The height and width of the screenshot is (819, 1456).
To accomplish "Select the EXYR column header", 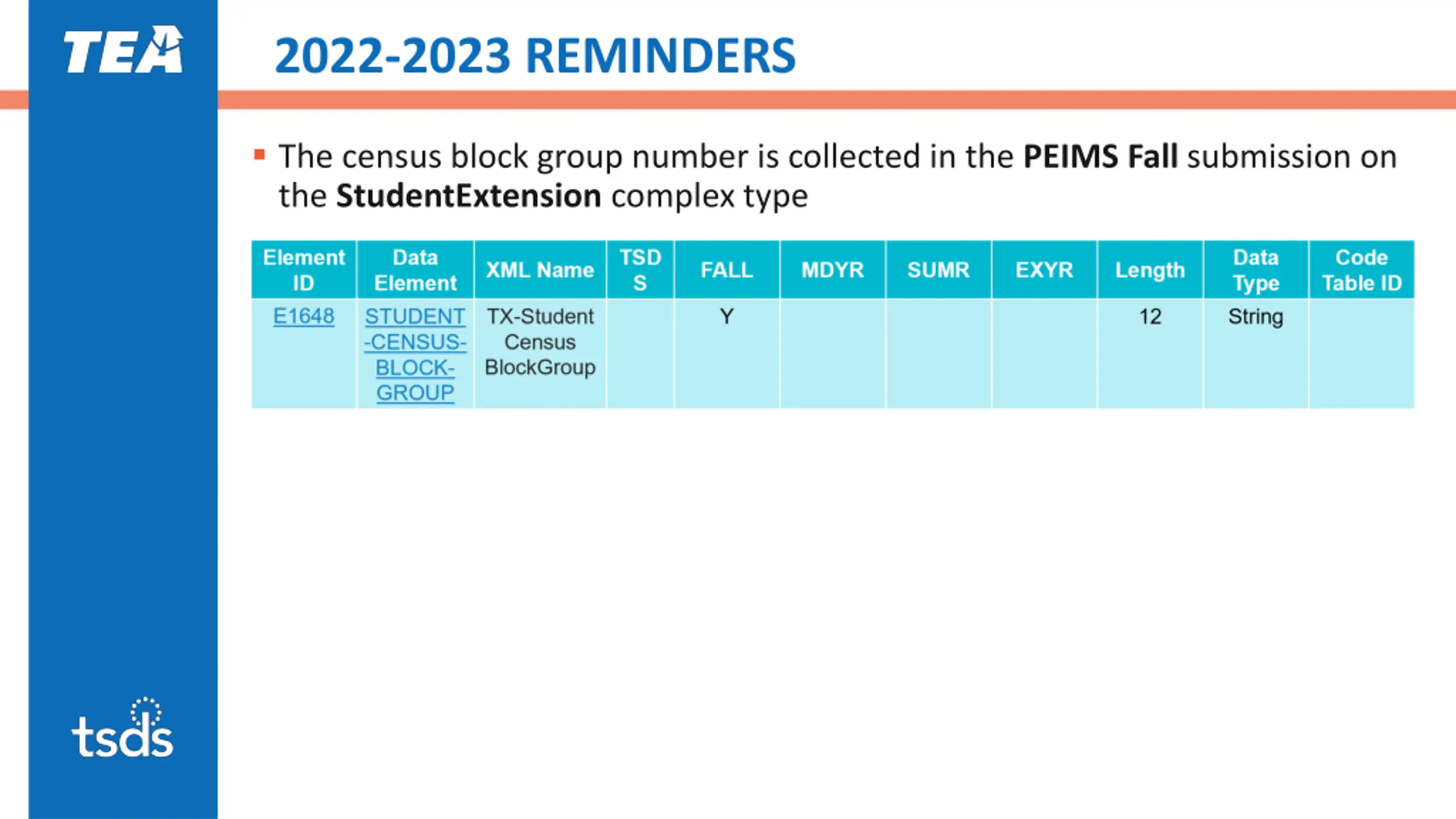I will (x=1044, y=270).
